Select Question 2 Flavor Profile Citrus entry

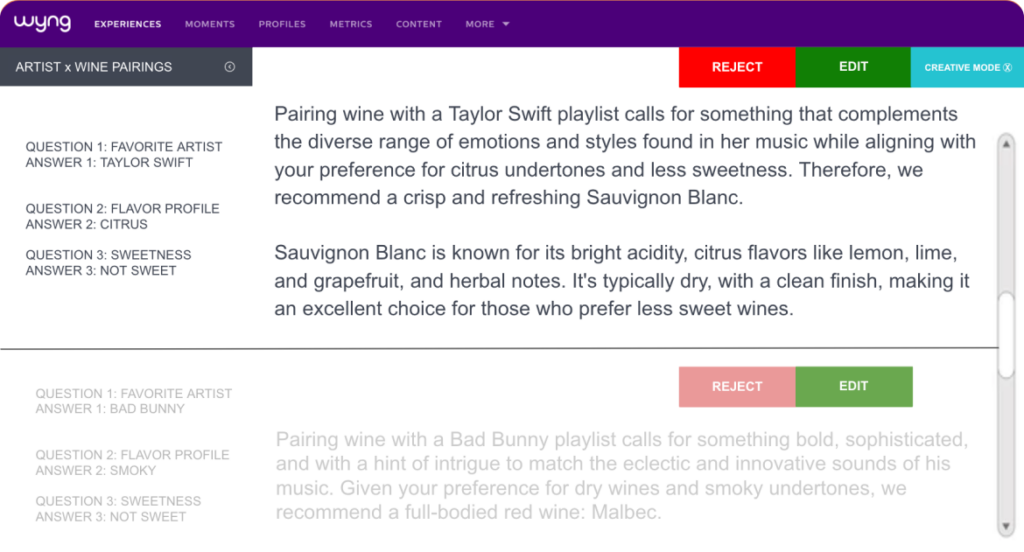tap(122, 216)
